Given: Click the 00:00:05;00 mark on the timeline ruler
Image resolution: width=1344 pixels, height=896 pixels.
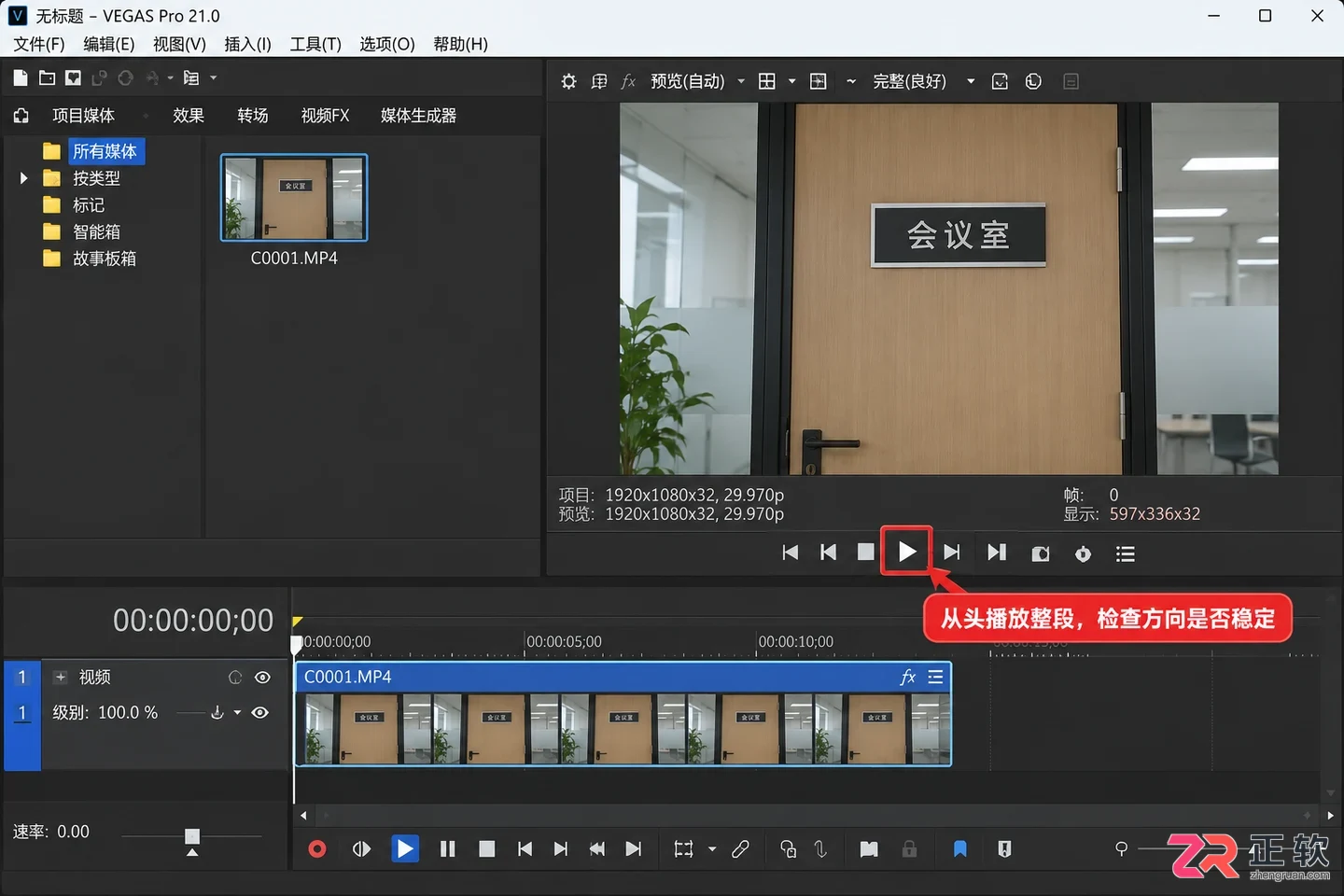Looking at the screenshot, I should coord(563,642).
